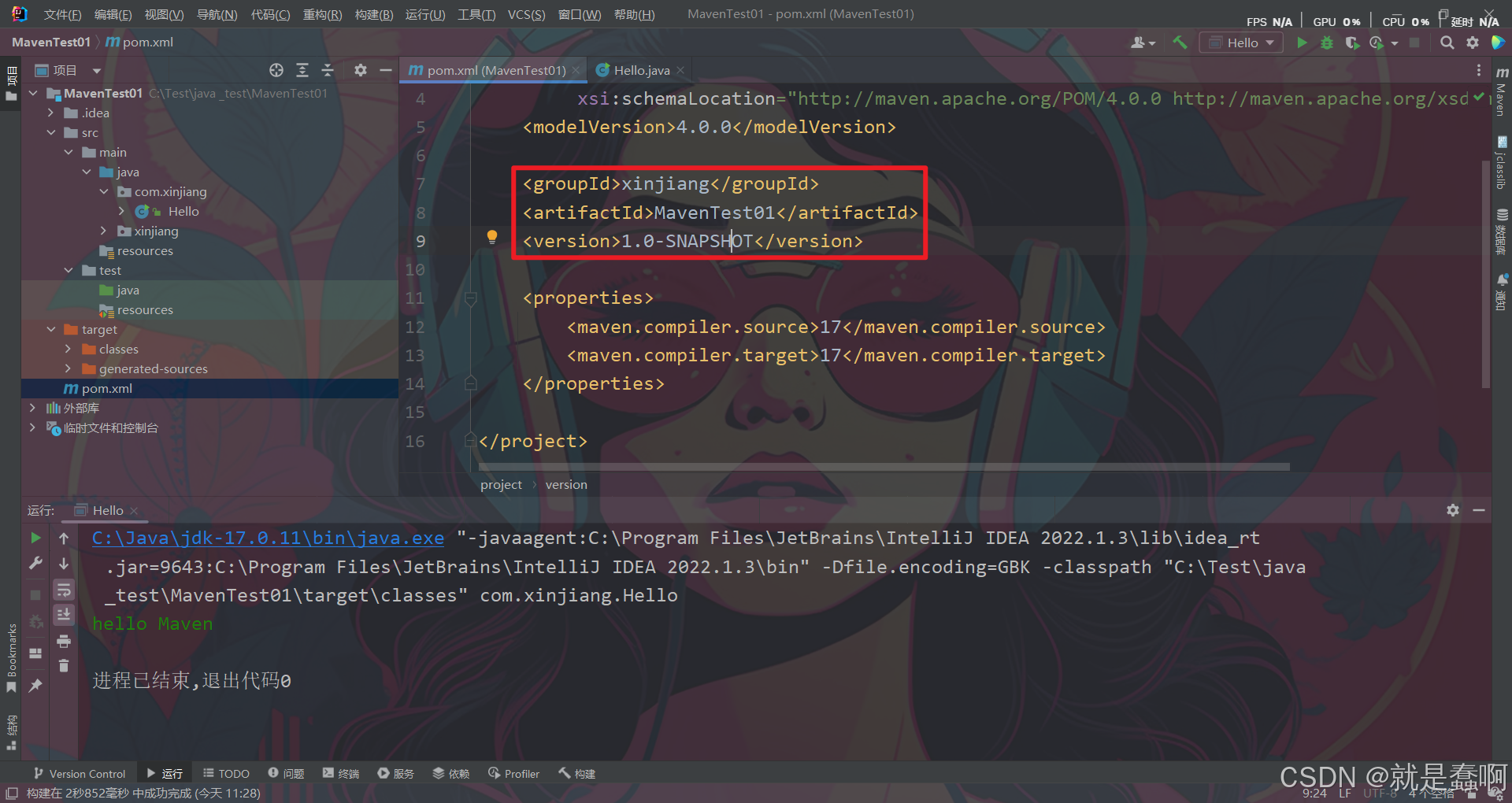Screen dimensions: 1512x803
Task: Expand all nodes in project panel
Action: tap(302, 70)
